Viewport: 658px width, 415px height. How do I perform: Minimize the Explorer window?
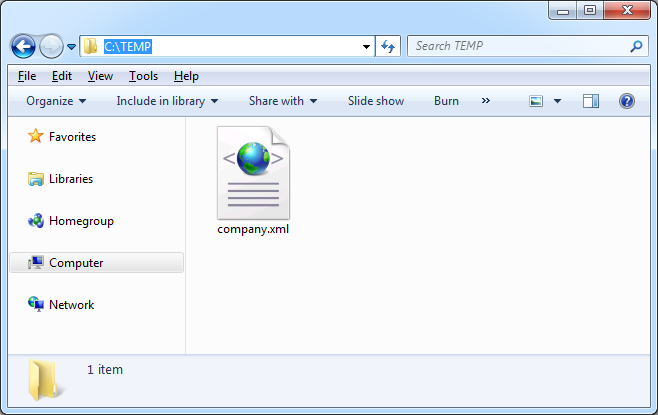click(x=563, y=10)
